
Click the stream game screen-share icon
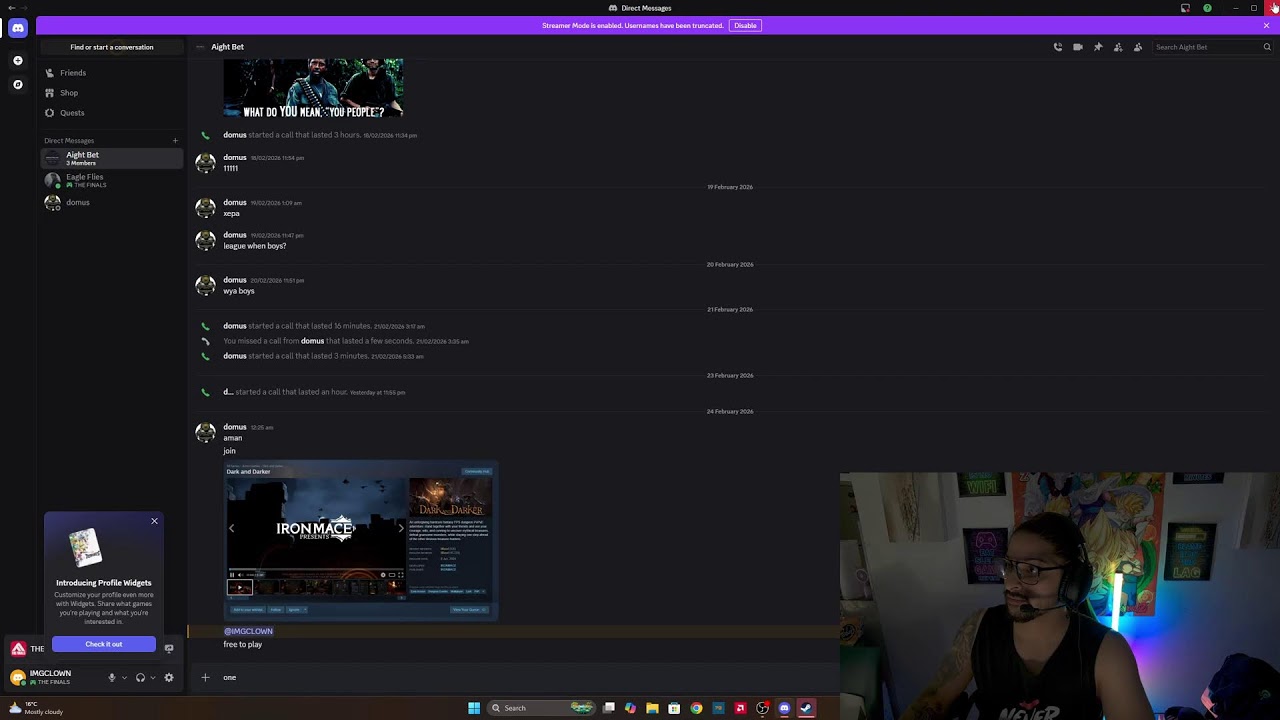coord(168,648)
